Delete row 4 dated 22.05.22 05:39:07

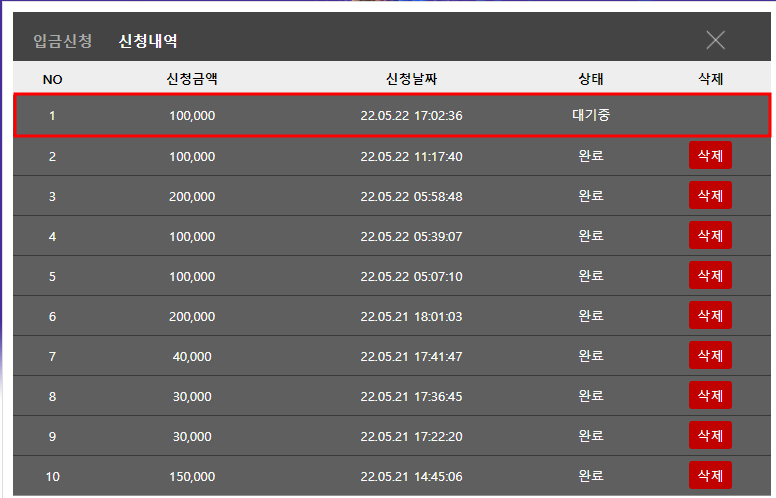[x=710, y=236]
